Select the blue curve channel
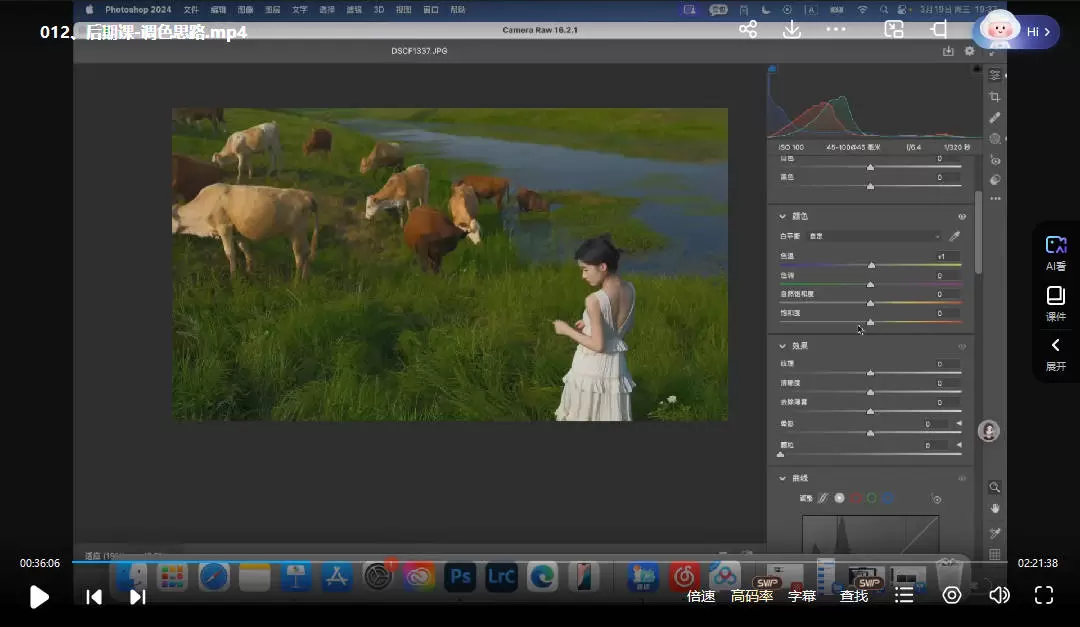This screenshot has height=627, width=1080. pos(889,498)
